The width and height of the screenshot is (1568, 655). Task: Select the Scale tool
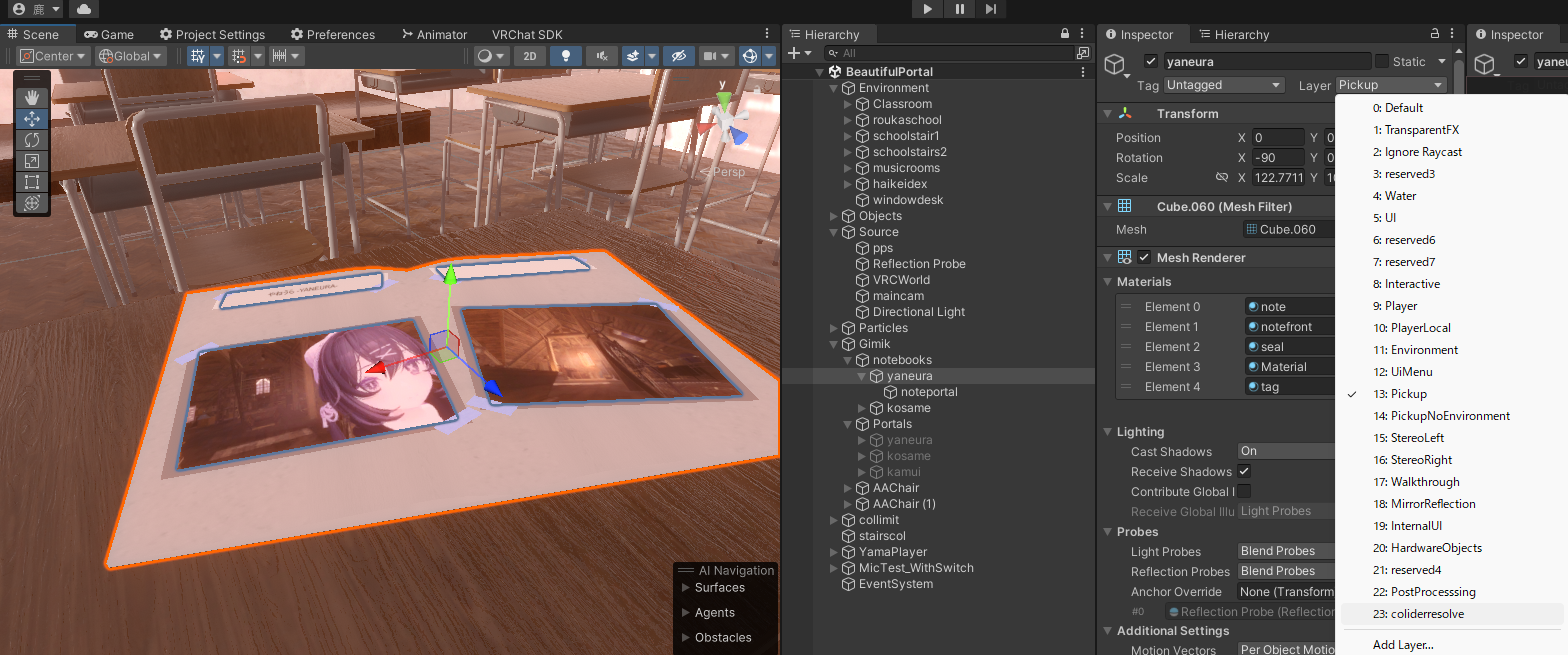[32, 161]
